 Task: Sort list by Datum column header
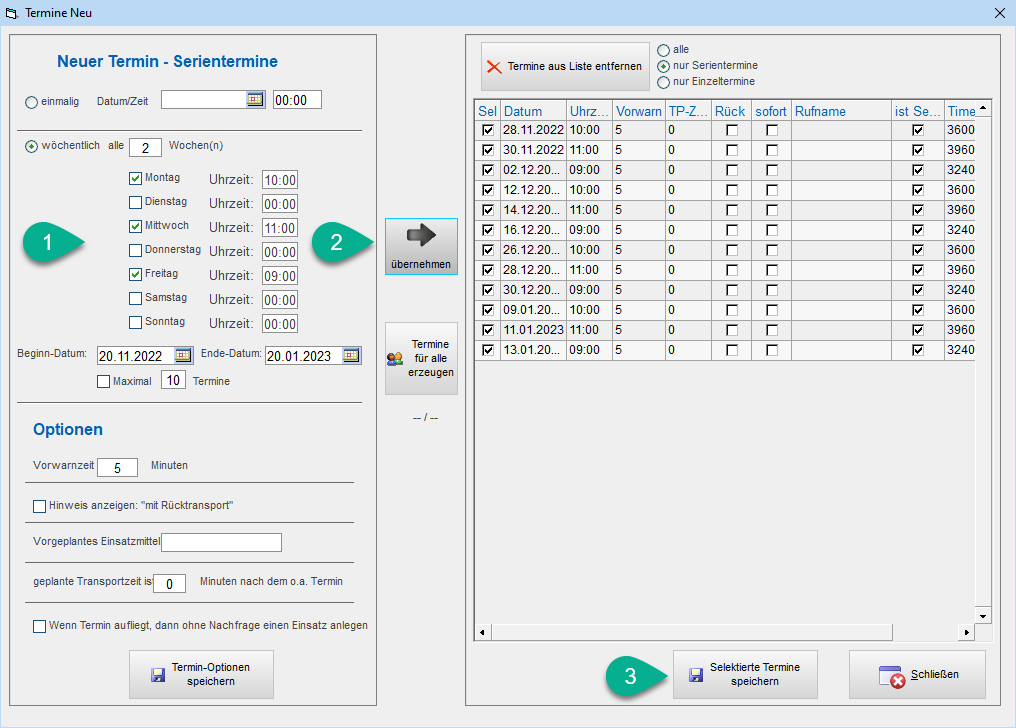(x=532, y=111)
